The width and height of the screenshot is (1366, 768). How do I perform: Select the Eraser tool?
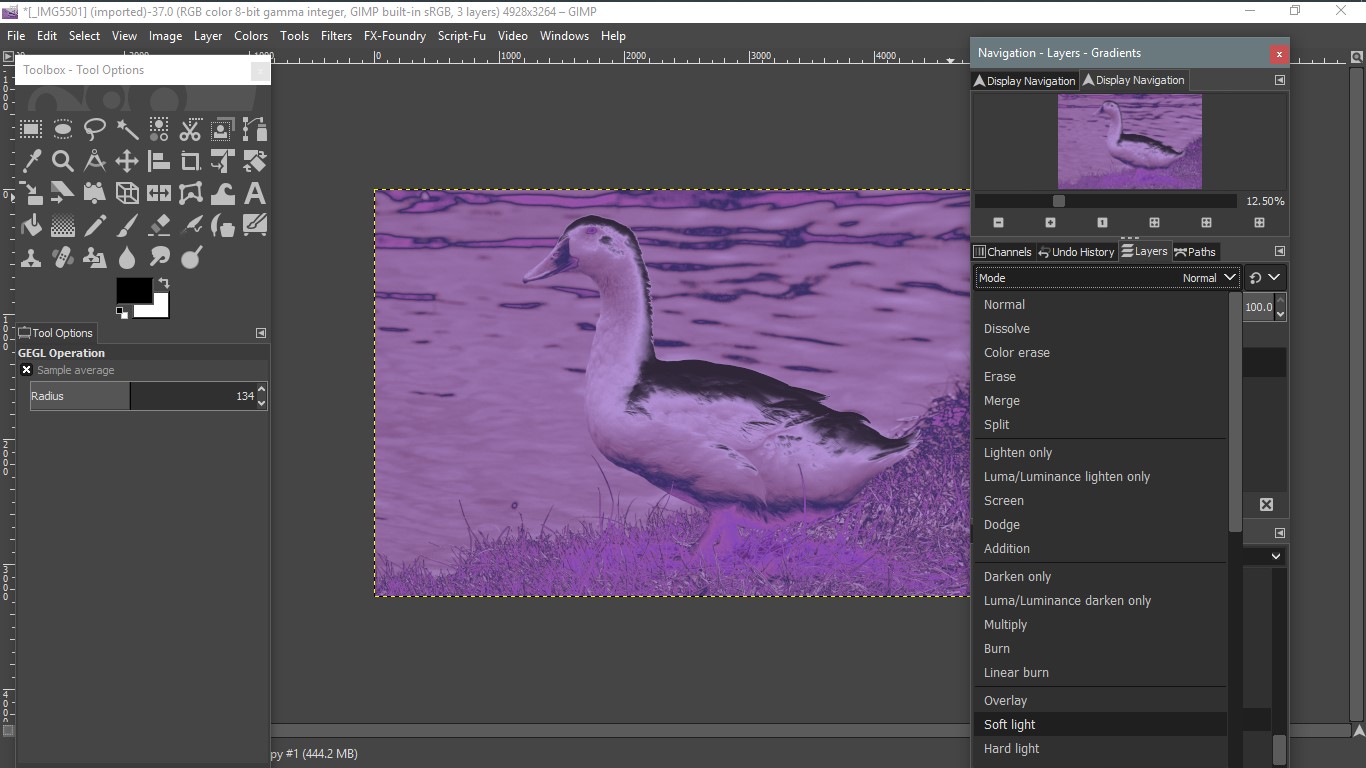[x=159, y=225]
